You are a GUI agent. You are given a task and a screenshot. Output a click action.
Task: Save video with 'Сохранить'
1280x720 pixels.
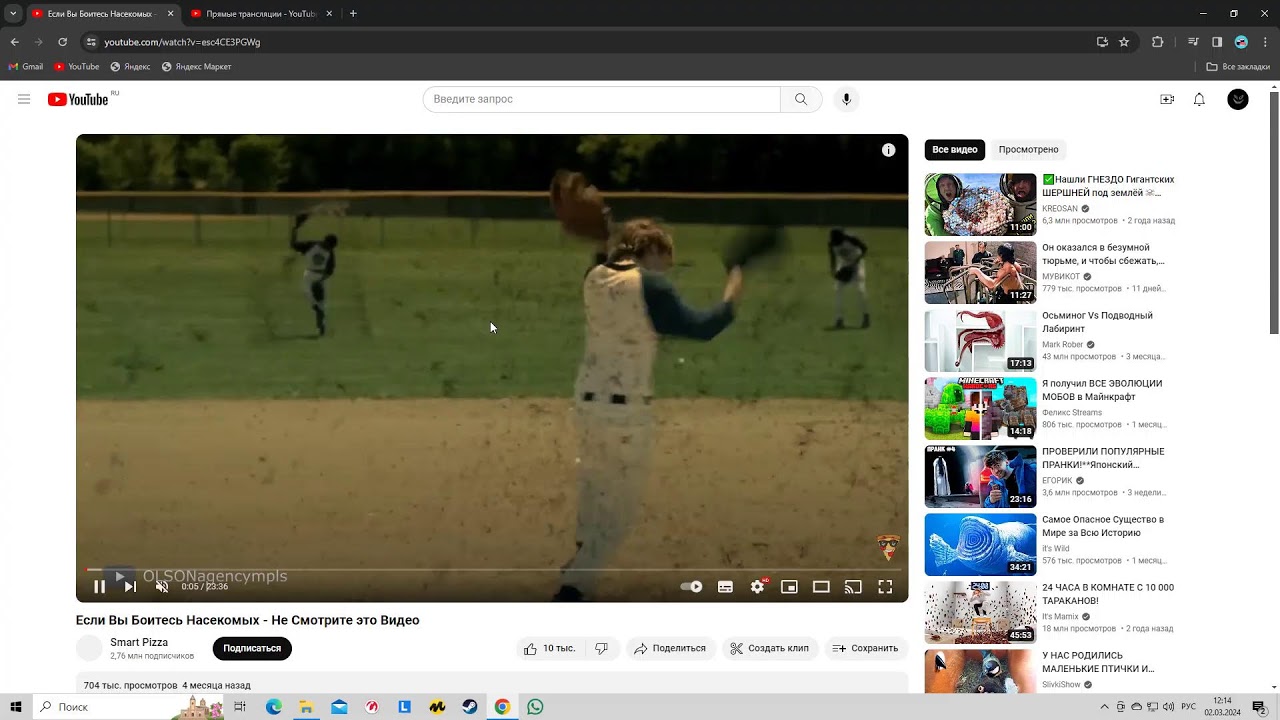tap(866, 648)
